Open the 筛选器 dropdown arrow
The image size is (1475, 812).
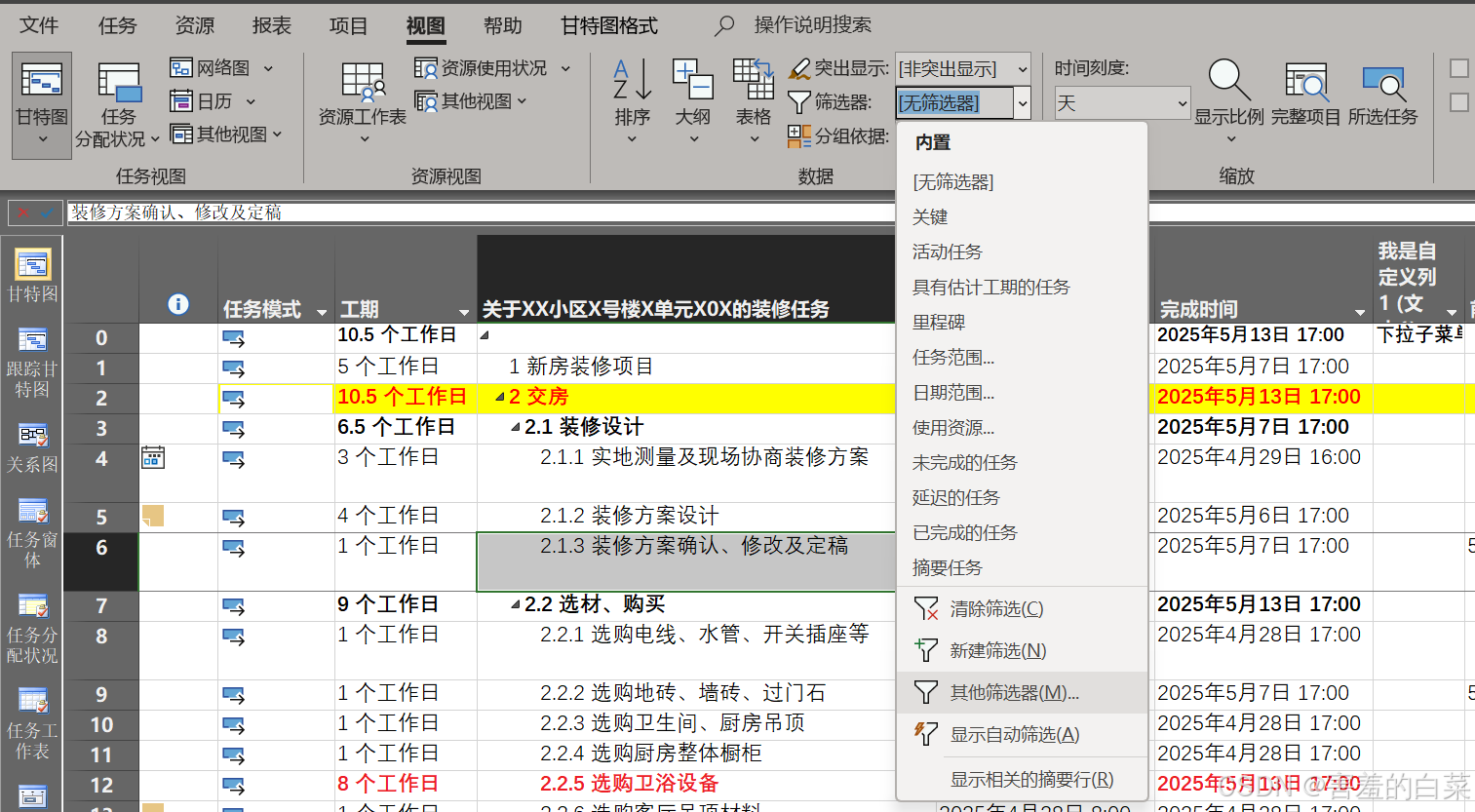click(x=1023, y=102)
